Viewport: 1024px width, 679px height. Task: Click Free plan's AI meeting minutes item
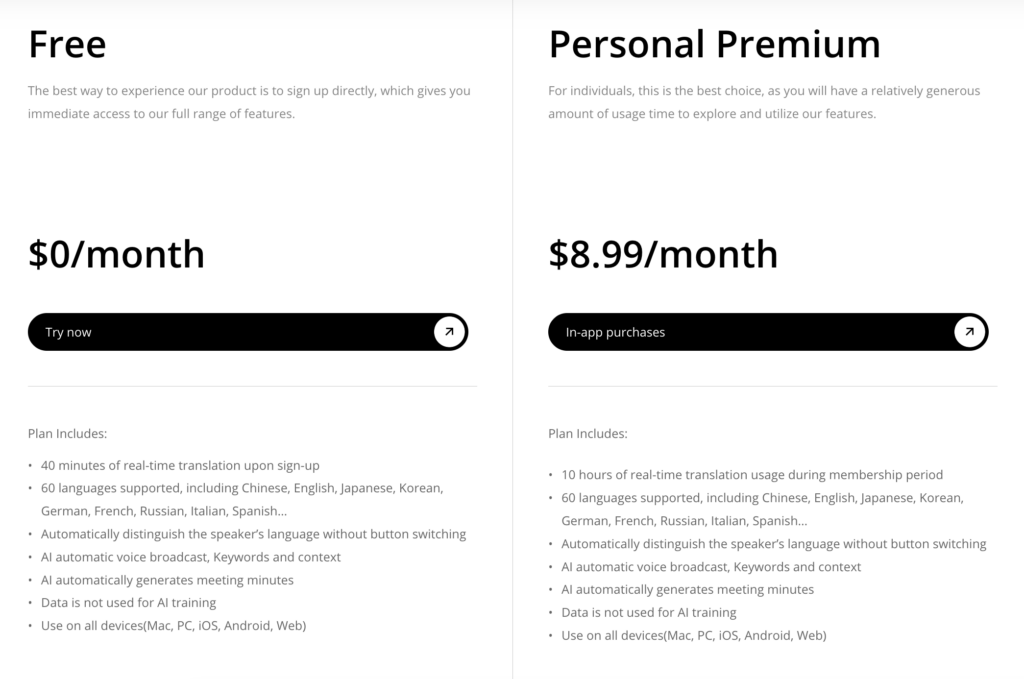click(x=167, y=580)
